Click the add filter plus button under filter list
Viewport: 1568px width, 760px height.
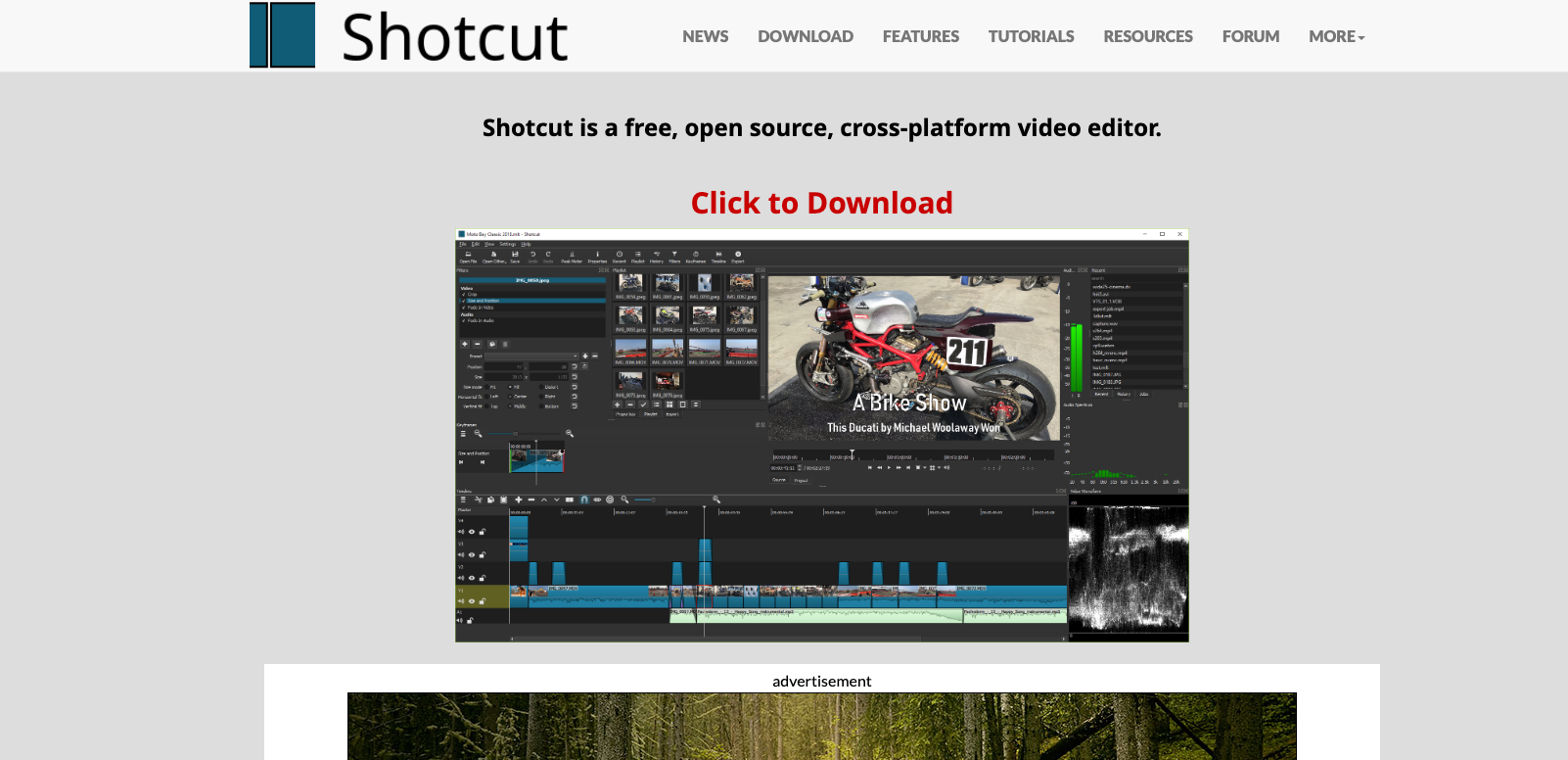pyautogui.click(x=465, y=344)
